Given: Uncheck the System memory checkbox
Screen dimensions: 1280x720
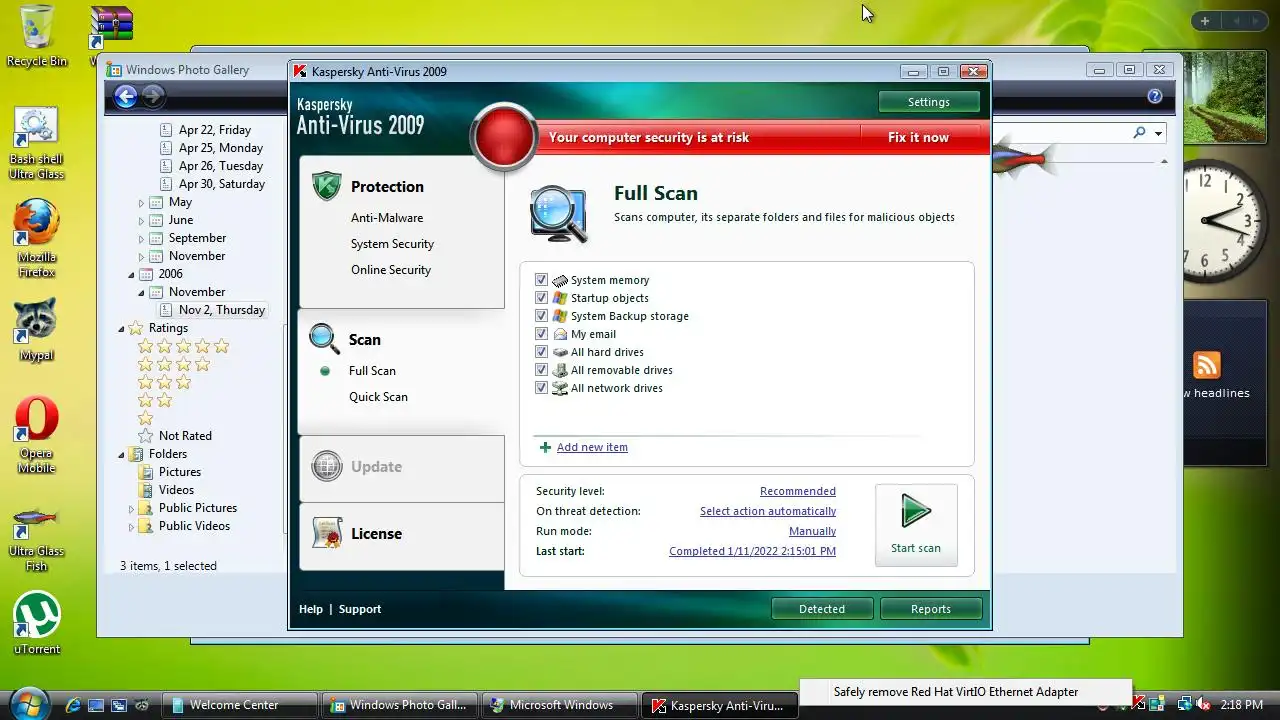Looking at the screenshot, I should [542, 280].
